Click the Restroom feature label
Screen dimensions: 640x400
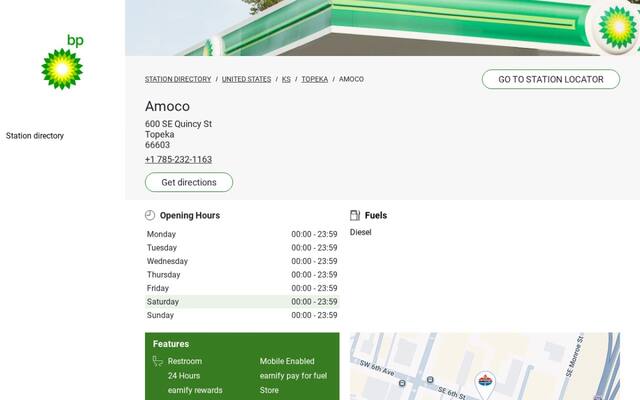[x=185, y=361]
